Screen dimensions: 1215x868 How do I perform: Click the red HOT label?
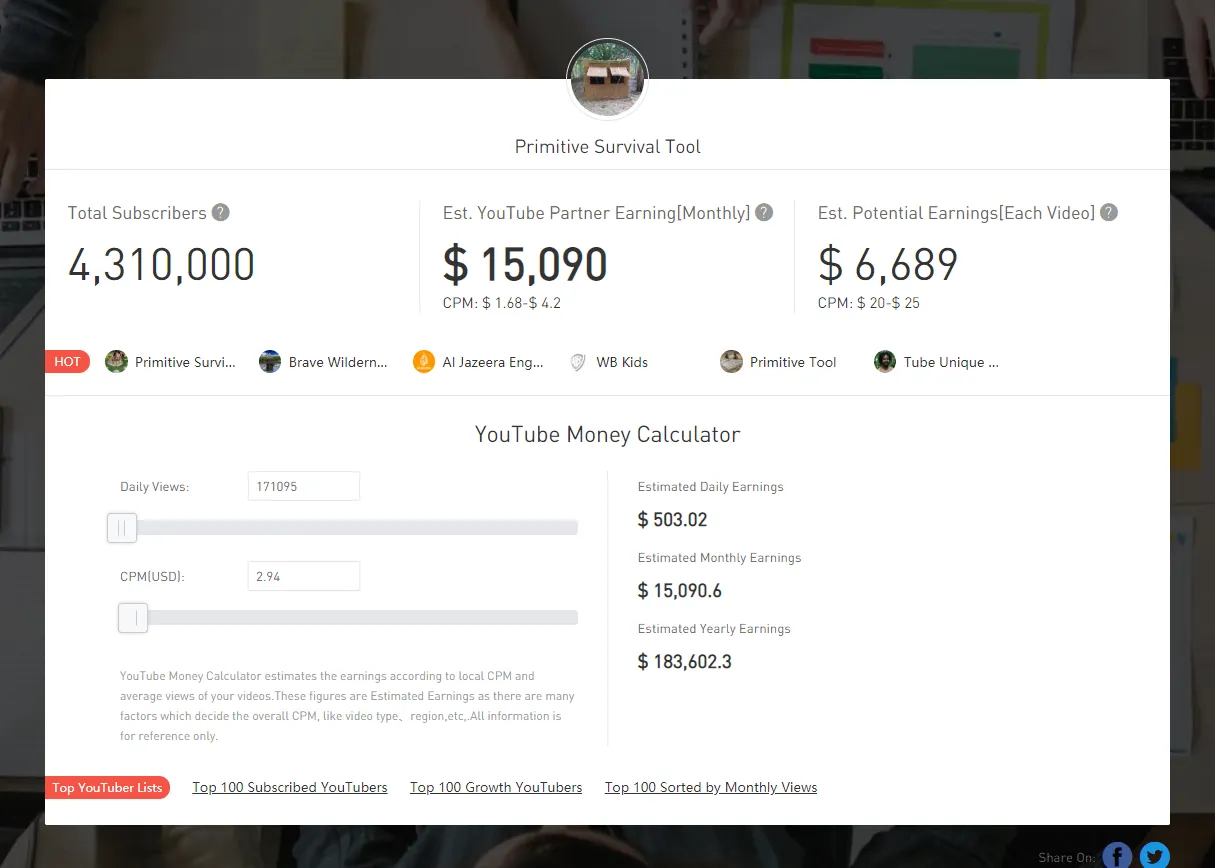tap(68, 362)
